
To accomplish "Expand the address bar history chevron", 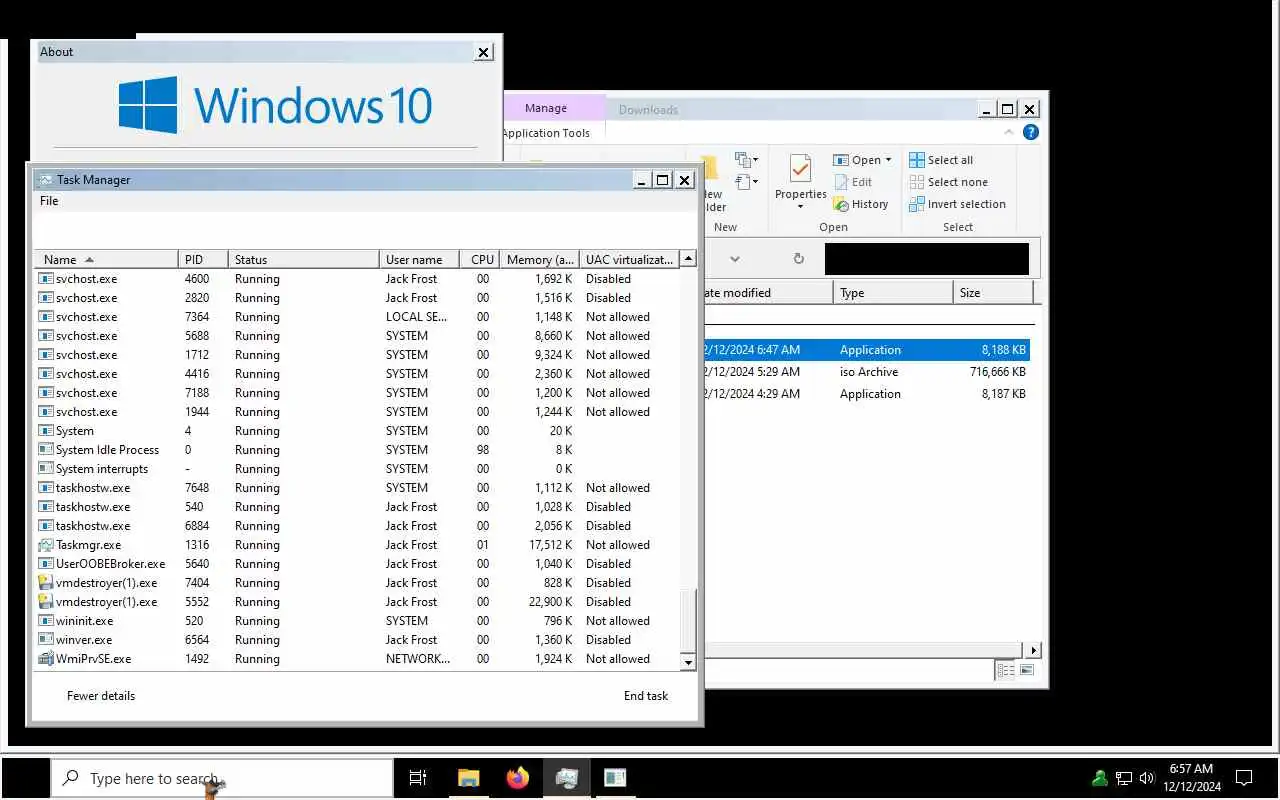I will point(734,259).
